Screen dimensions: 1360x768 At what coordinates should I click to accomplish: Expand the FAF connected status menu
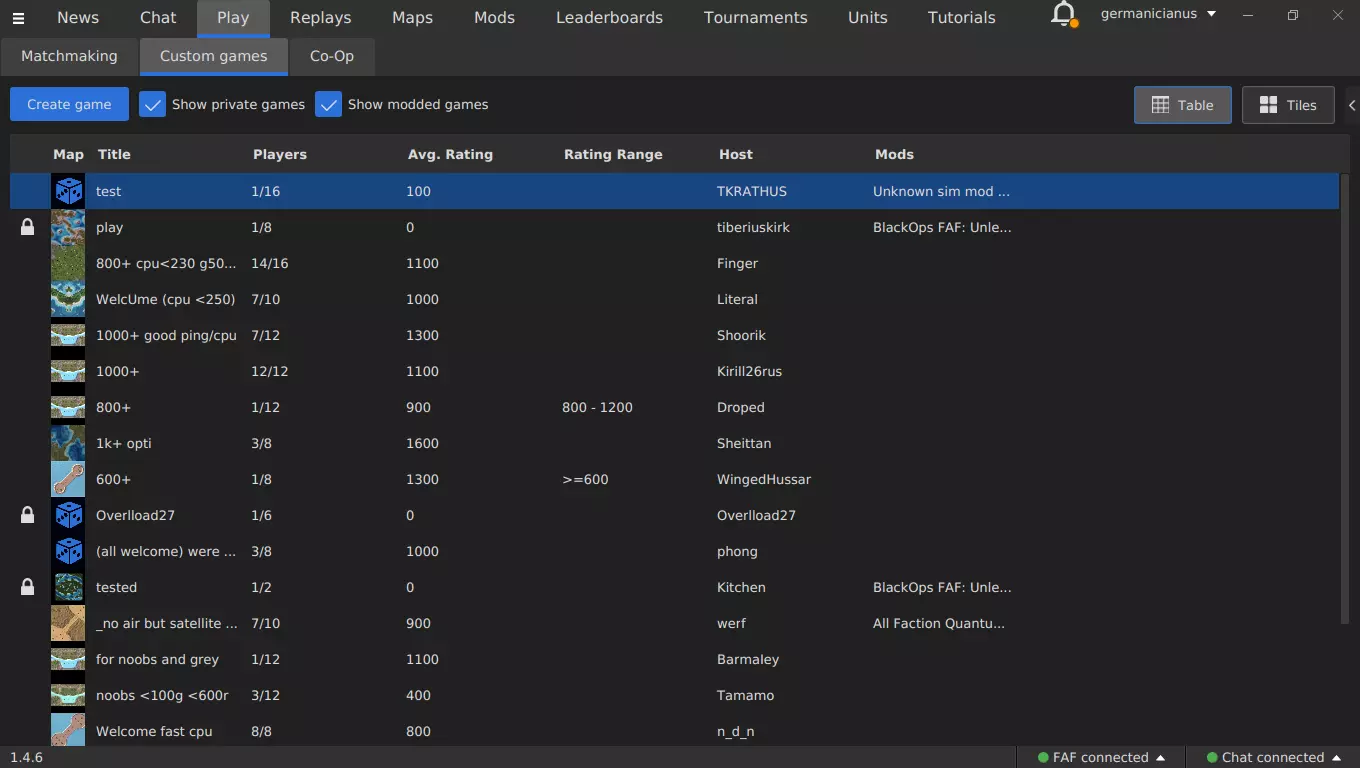pyautogui.click(x=1100, y=757)
